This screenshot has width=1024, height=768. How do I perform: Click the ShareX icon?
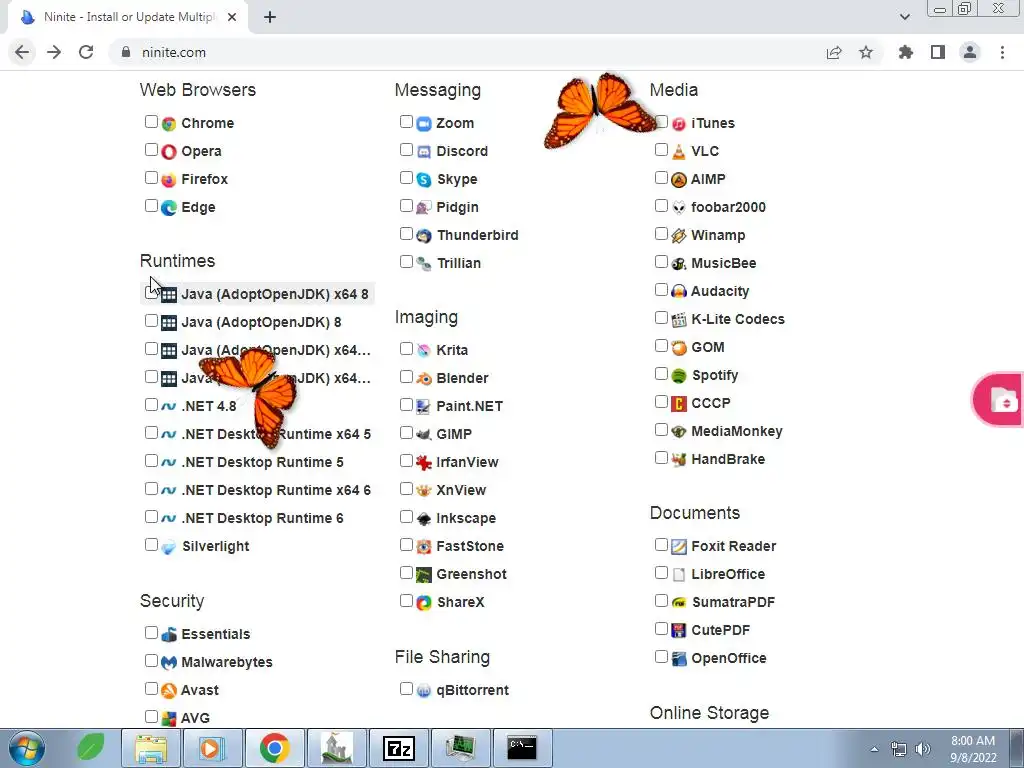click(x=424, y=602)
